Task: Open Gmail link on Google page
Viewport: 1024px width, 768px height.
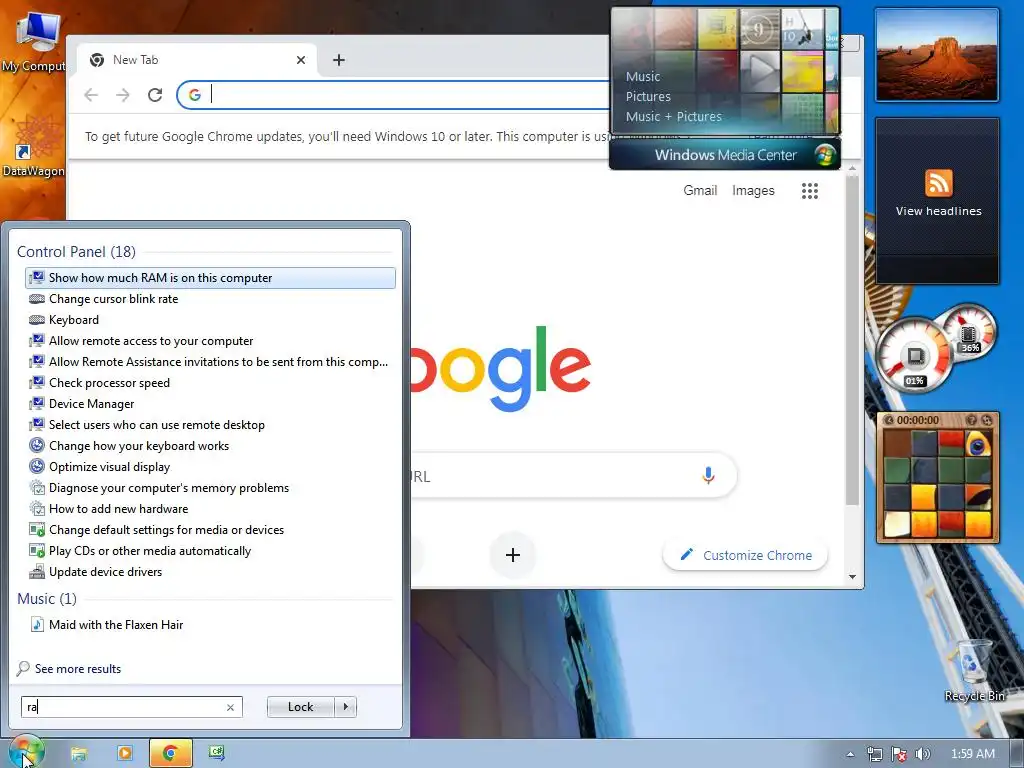Action: pyautogui.click(x=700, y=190)
